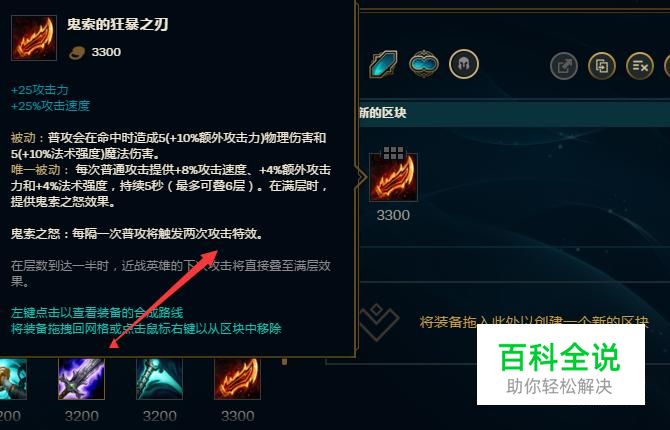Click the copy item set icon

(602, 66)
